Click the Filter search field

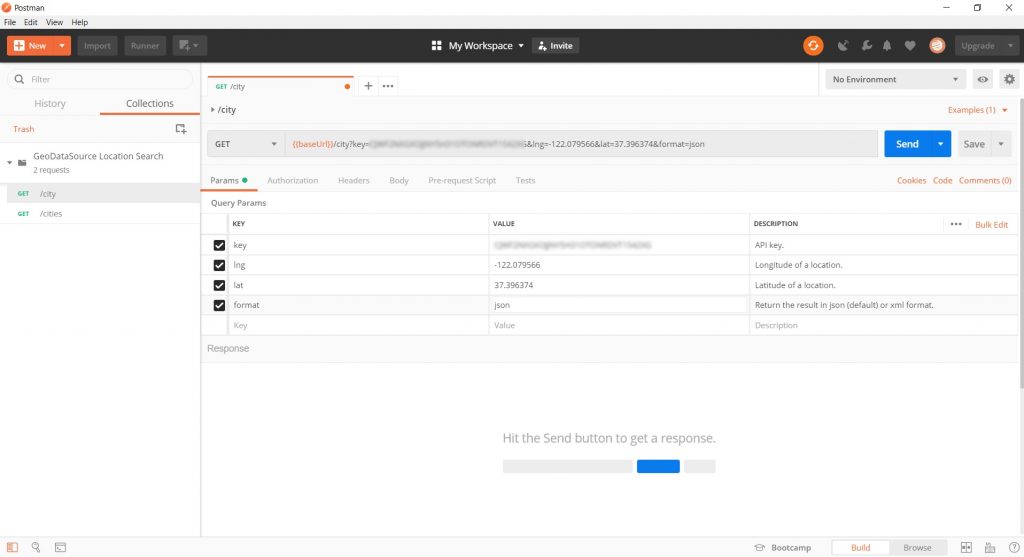(101, 79)
